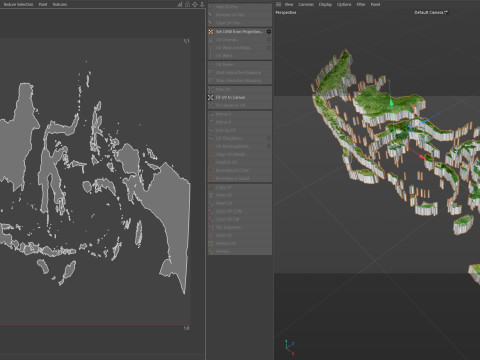
Task: Open the viewport Display menu
Action: tap(325, 4)
